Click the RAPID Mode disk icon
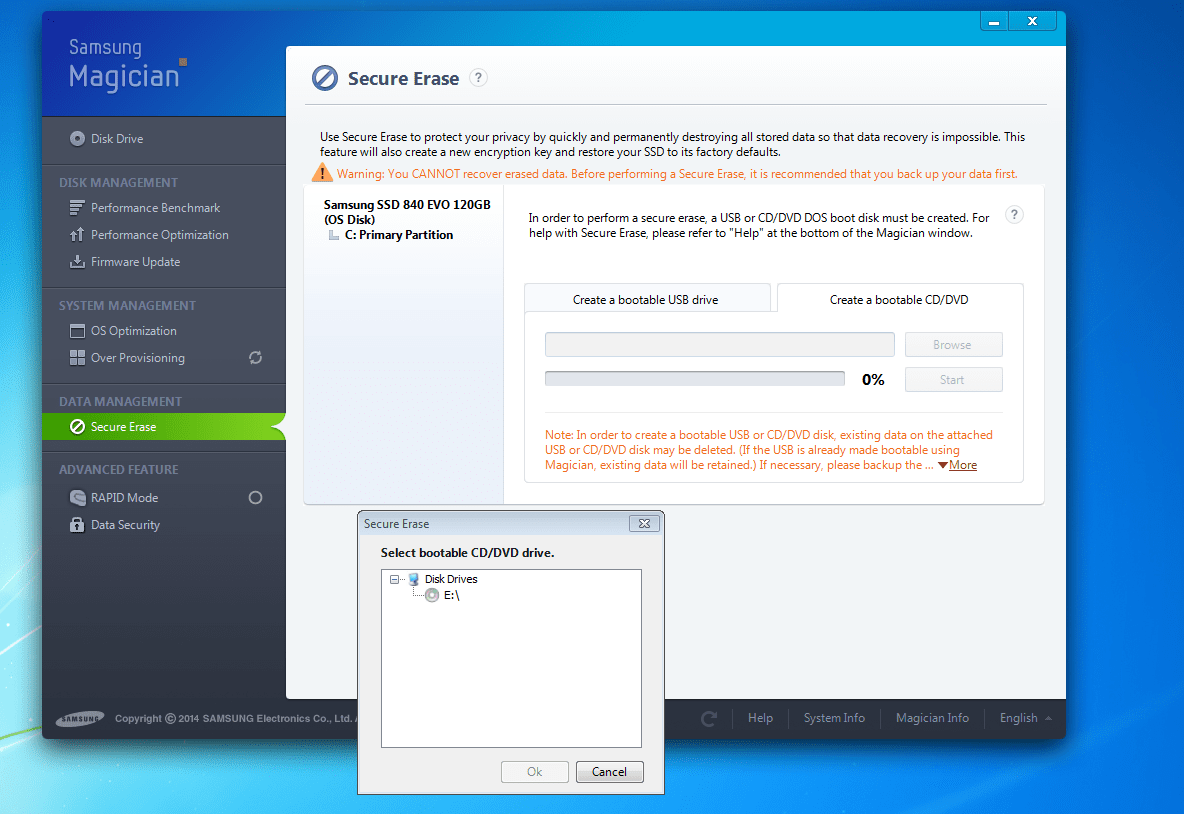The height and width of the screenshot is (814, 1184). pos(77,498)
